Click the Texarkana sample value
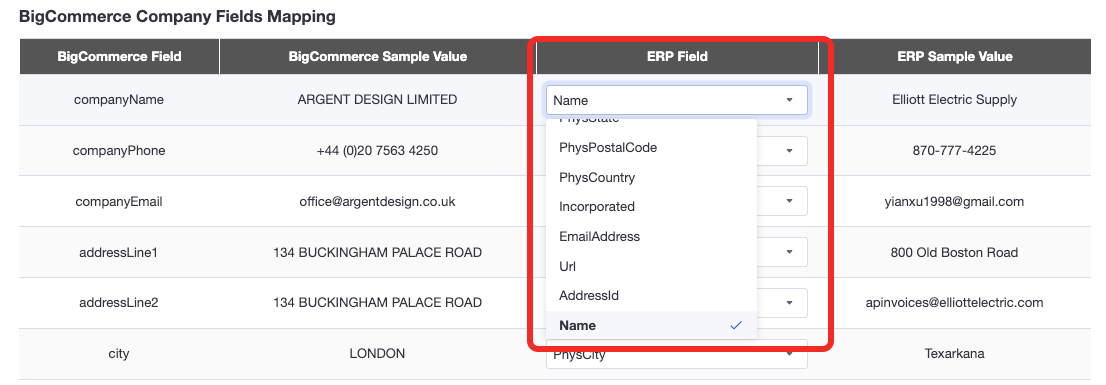The image size is (1106, 385). coord(954,354)
